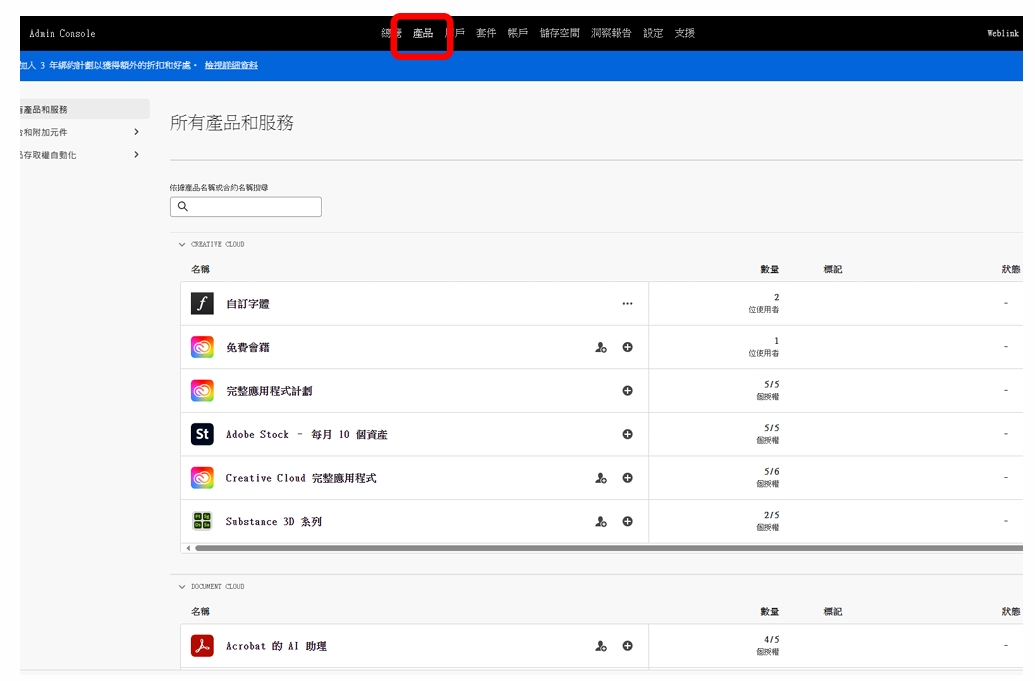1035x681 pixels.
Task: Click the plus icon for 完整應用程式計劃
Action: coord(627,391)
